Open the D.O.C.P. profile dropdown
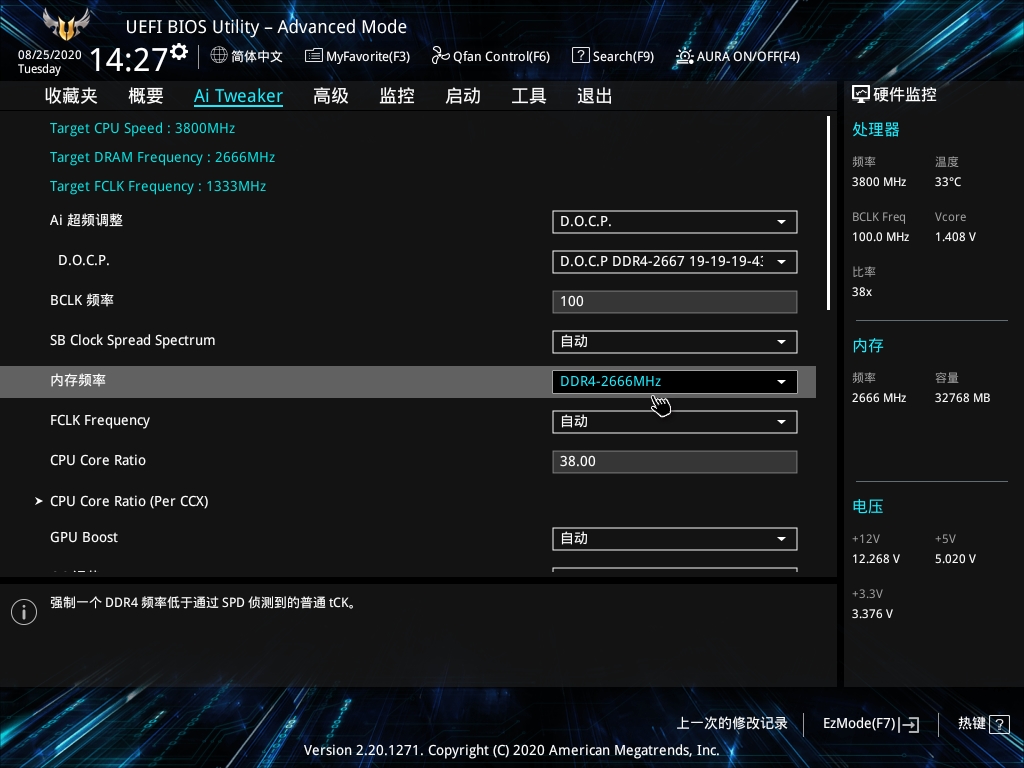This screenshot has height=768, width=1024. (x=675, y=261)
